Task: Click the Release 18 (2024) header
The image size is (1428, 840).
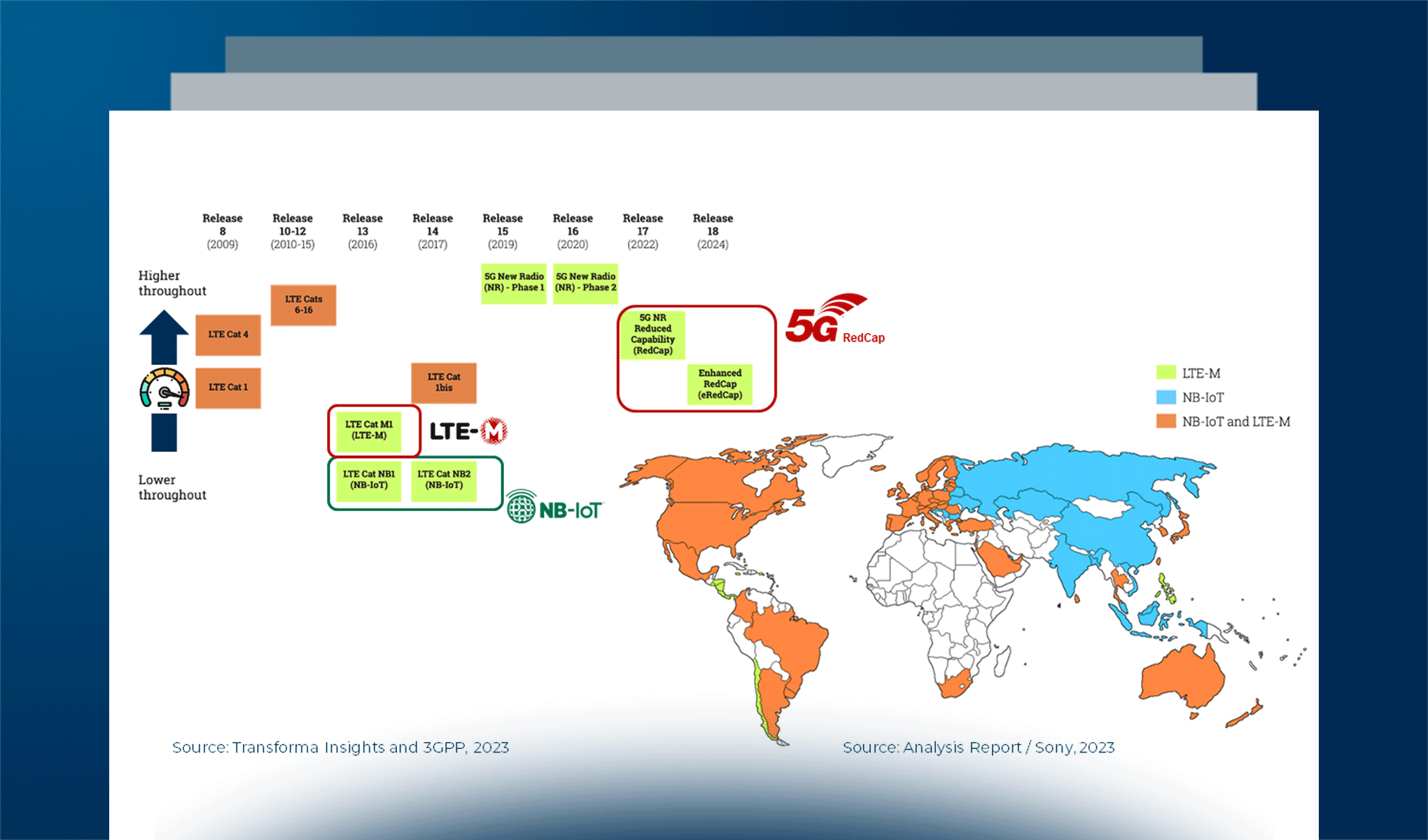Action: pos(713,231)
